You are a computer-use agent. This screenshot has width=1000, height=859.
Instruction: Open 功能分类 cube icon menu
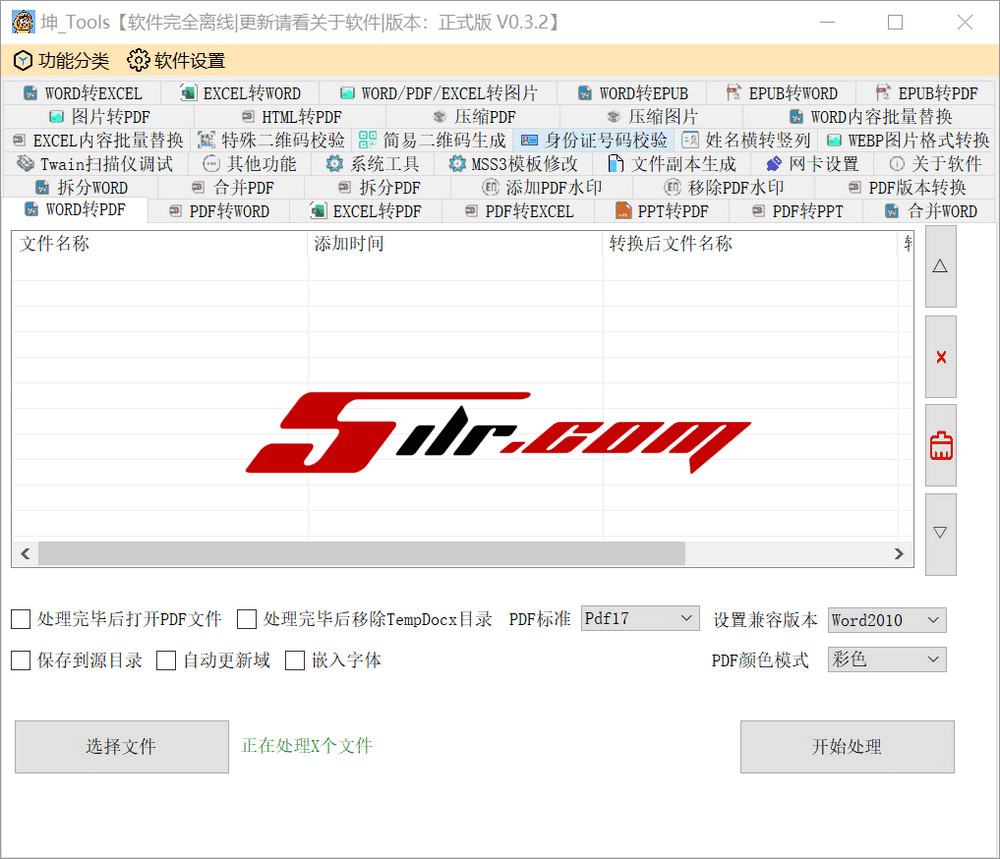pyautogui.click(x=62, y=61)
